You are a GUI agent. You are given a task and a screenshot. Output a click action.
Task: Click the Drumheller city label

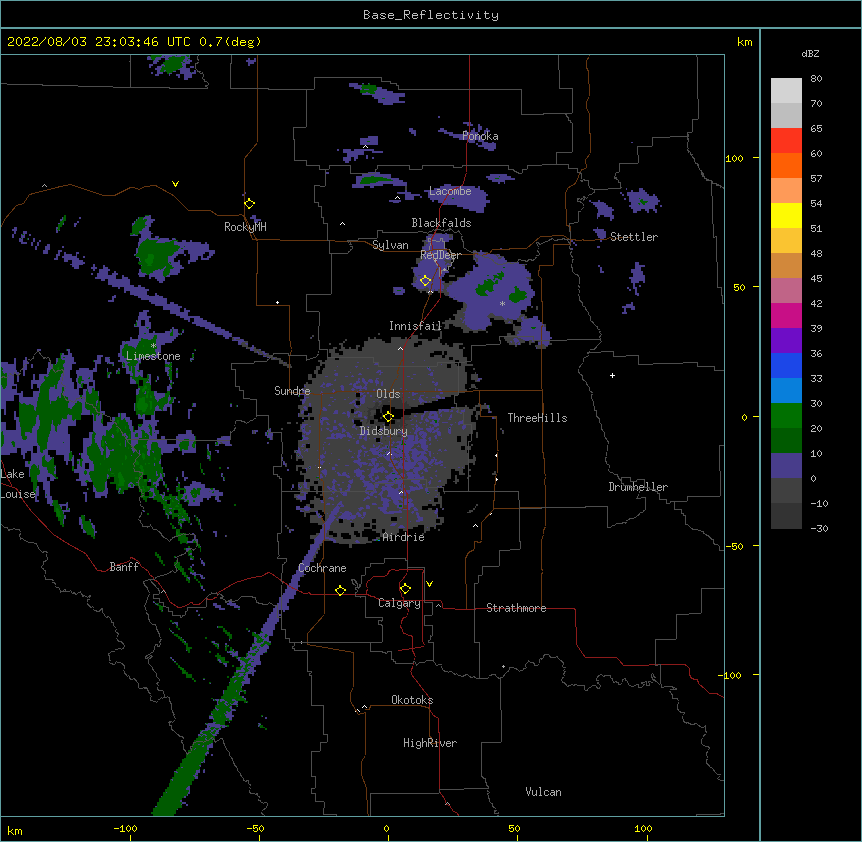pos(638,487)
